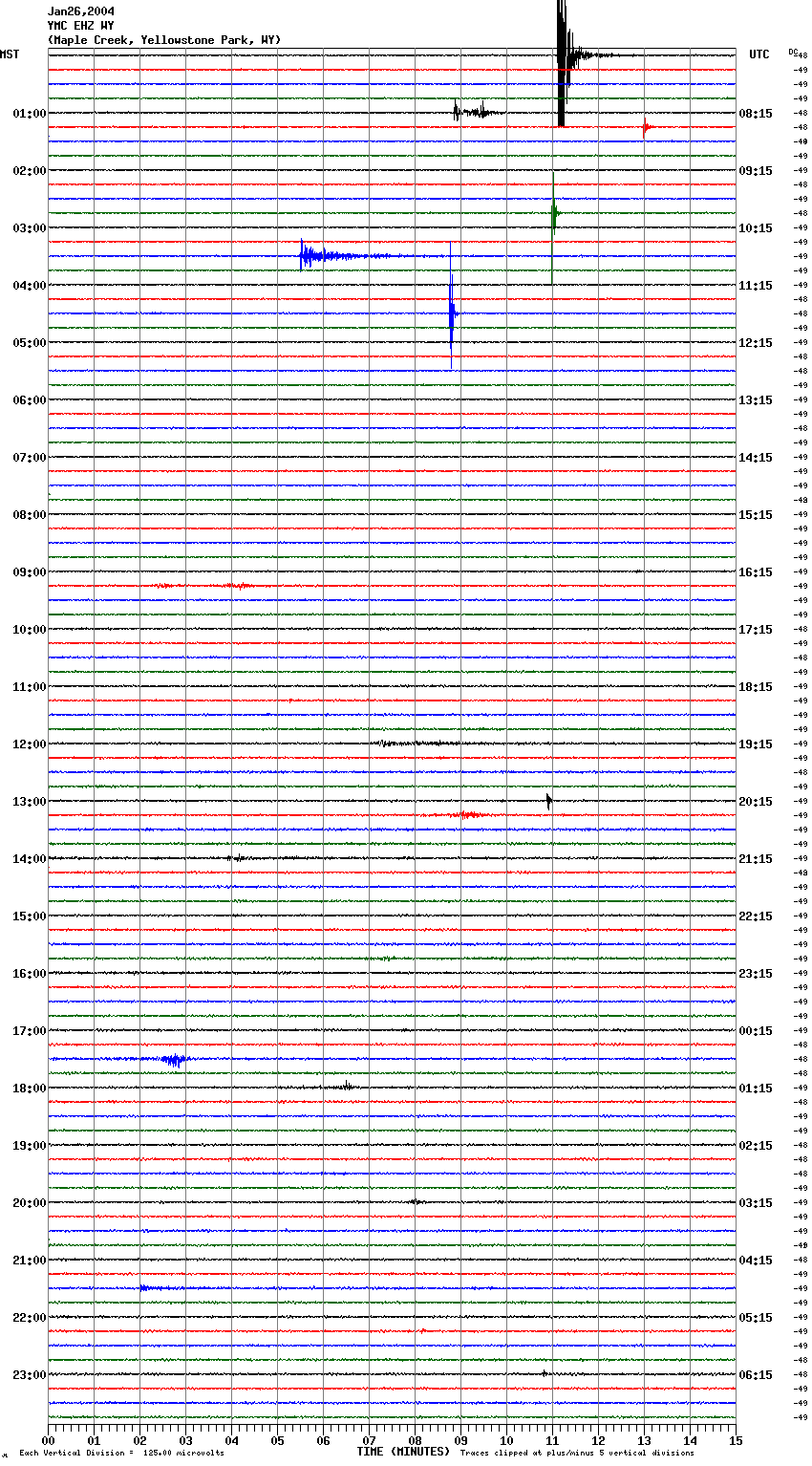The height and width of the screenshot is (1466, 812).
Task: Click the x-axis minute tick label "15"
Action: (x=736, y=1440)
